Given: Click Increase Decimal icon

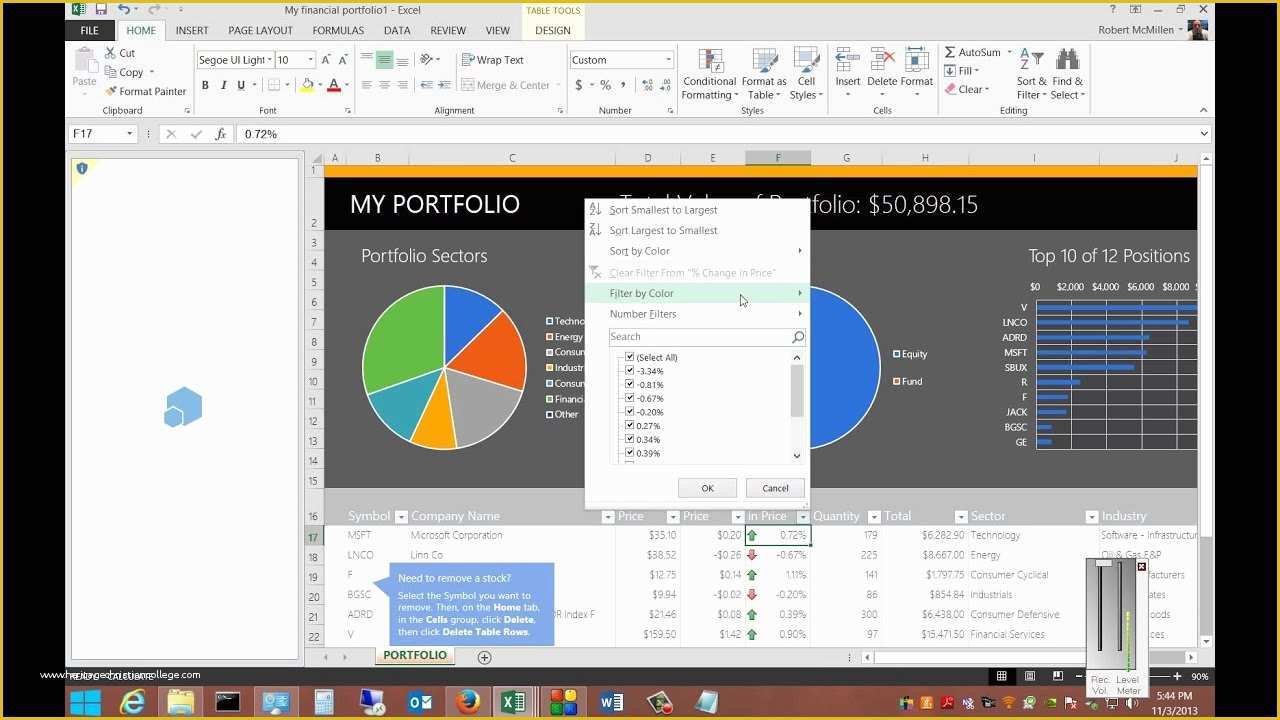Looking at the screenshot, I should click(x=646, y=86).
